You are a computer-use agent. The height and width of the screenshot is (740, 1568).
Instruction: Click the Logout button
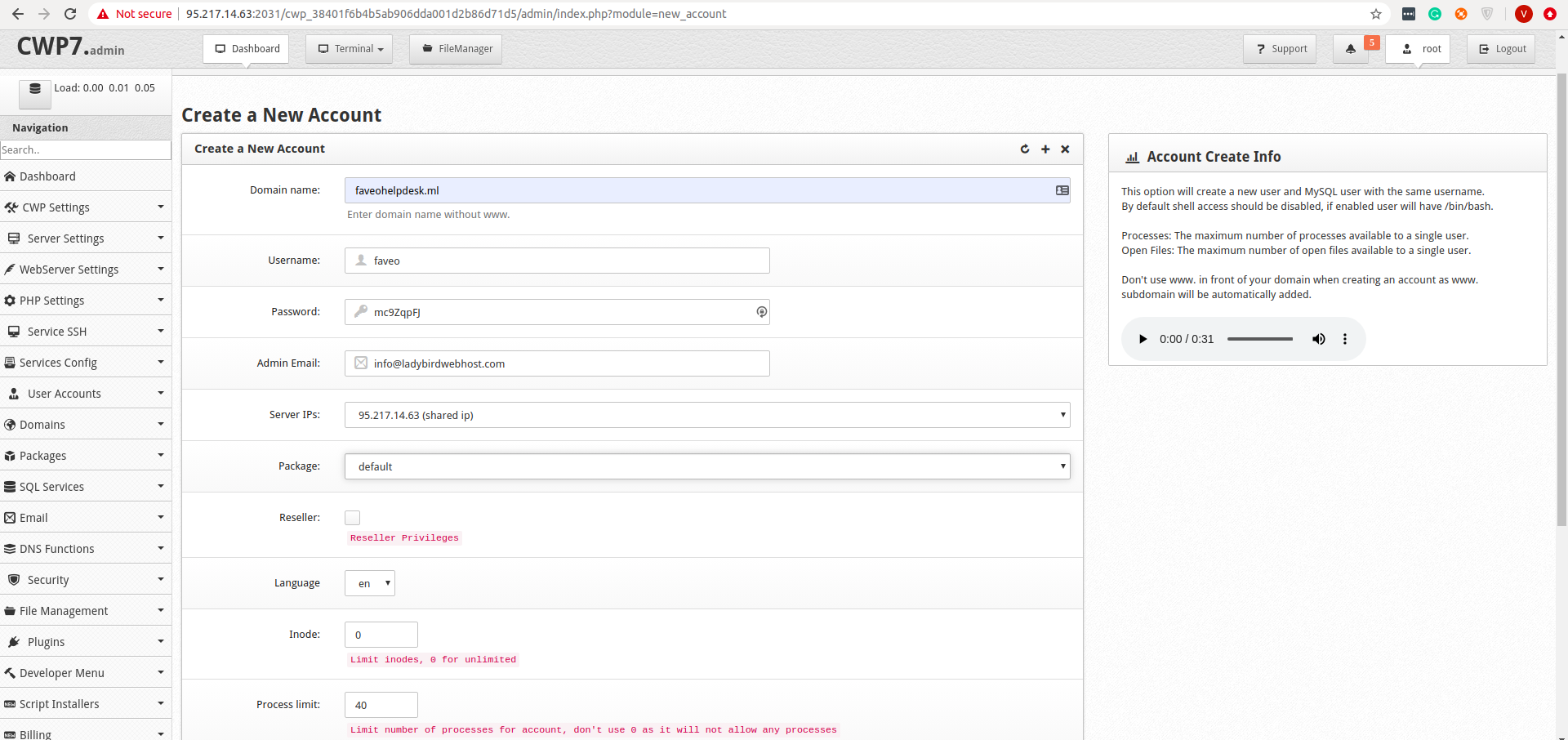pos(1501,49)
